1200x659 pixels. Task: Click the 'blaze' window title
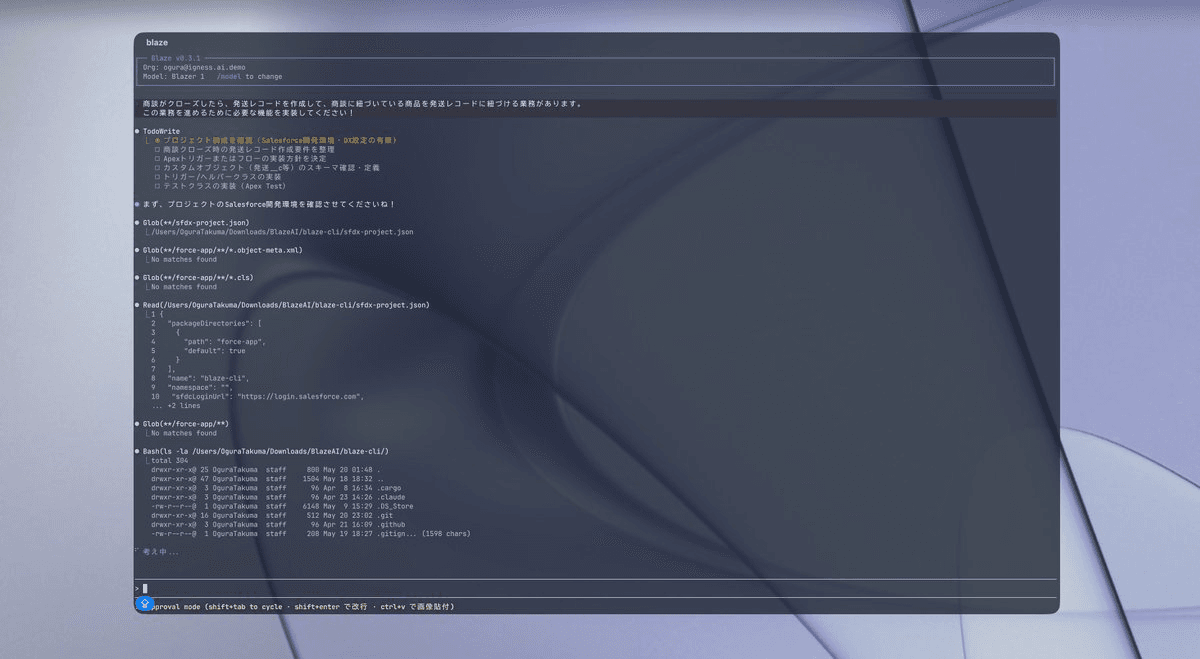[157, 43]
